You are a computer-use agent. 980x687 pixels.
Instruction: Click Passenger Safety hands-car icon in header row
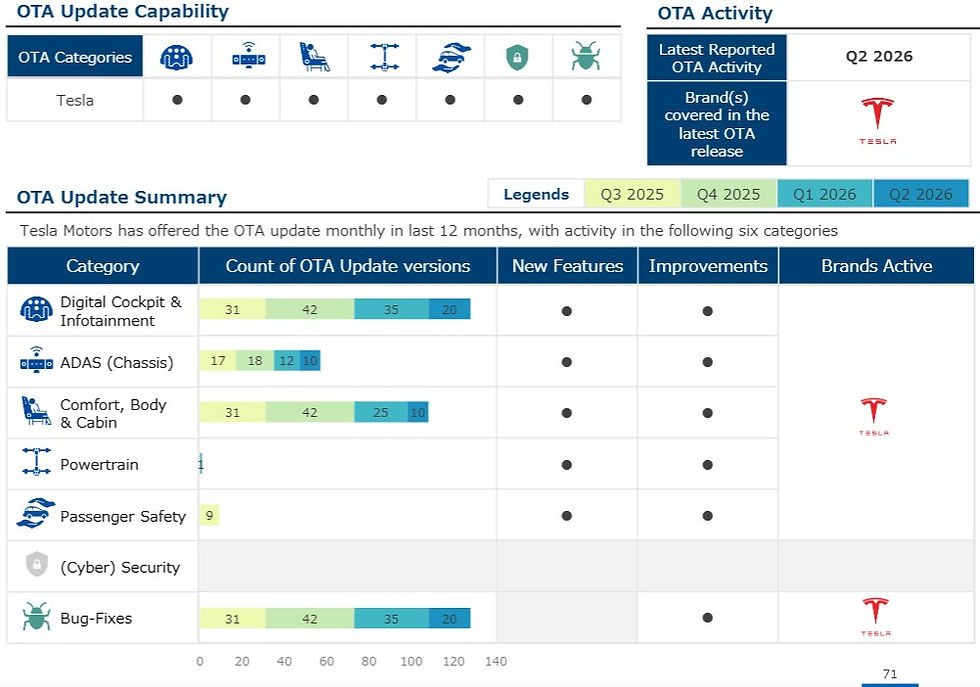(451, 57)
